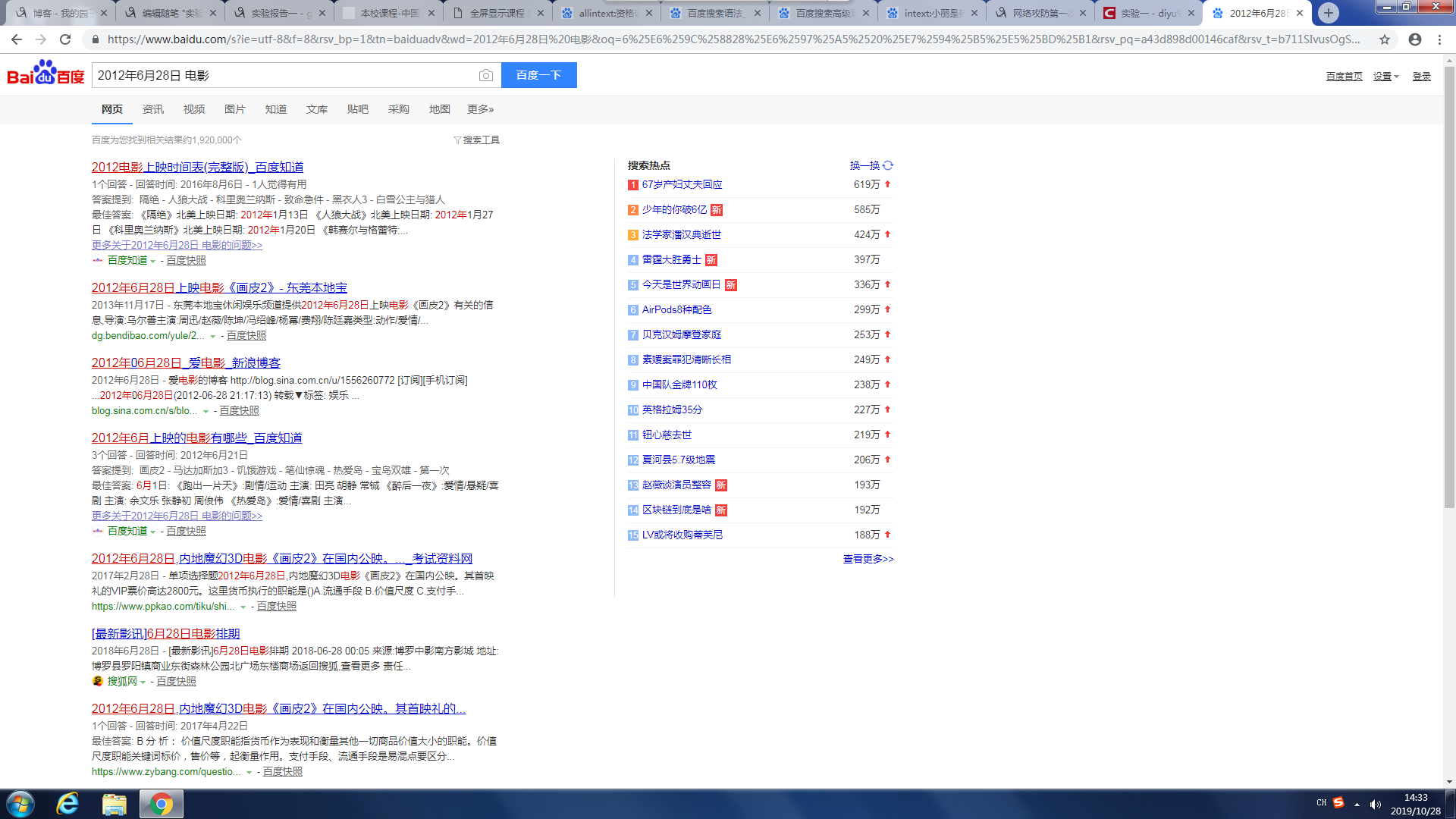
Task: Open the 查看更多>> hot search link
Action: [868, 559]
